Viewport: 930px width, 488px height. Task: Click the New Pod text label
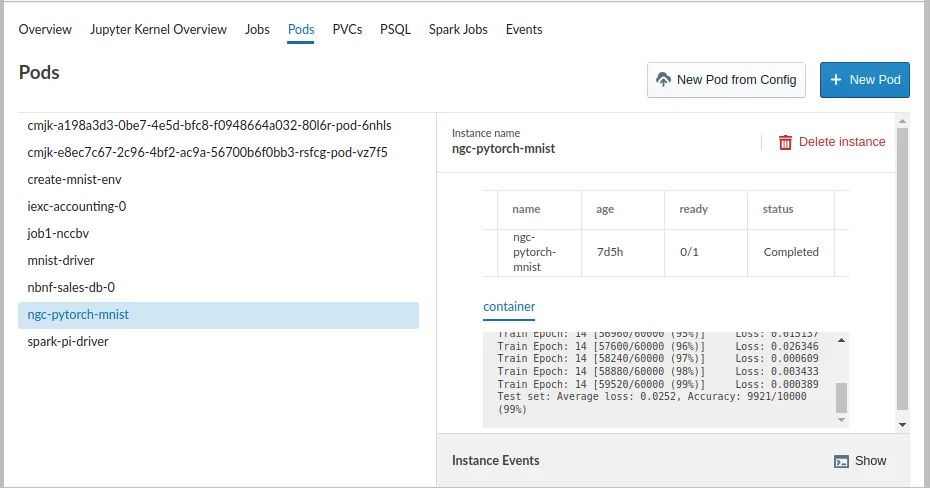(875, 79)
